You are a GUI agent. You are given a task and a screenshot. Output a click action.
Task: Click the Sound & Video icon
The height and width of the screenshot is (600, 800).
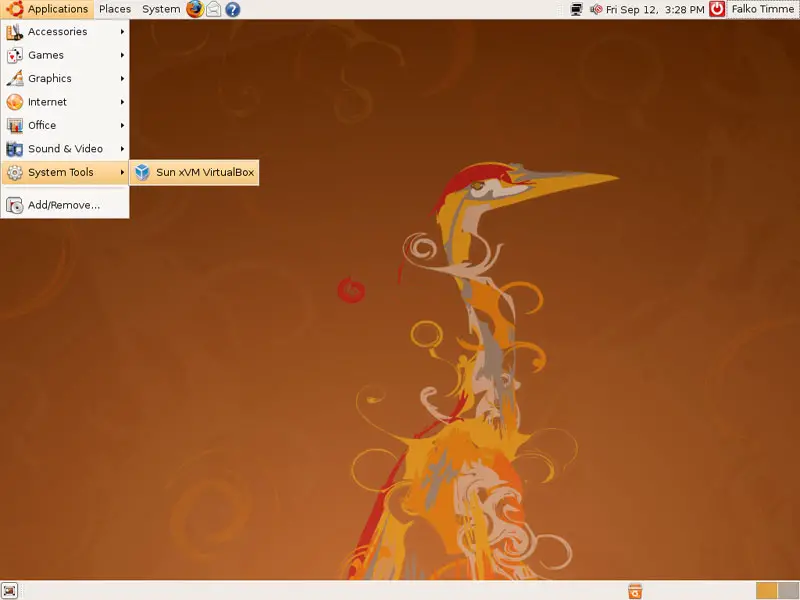click(14, 149)
